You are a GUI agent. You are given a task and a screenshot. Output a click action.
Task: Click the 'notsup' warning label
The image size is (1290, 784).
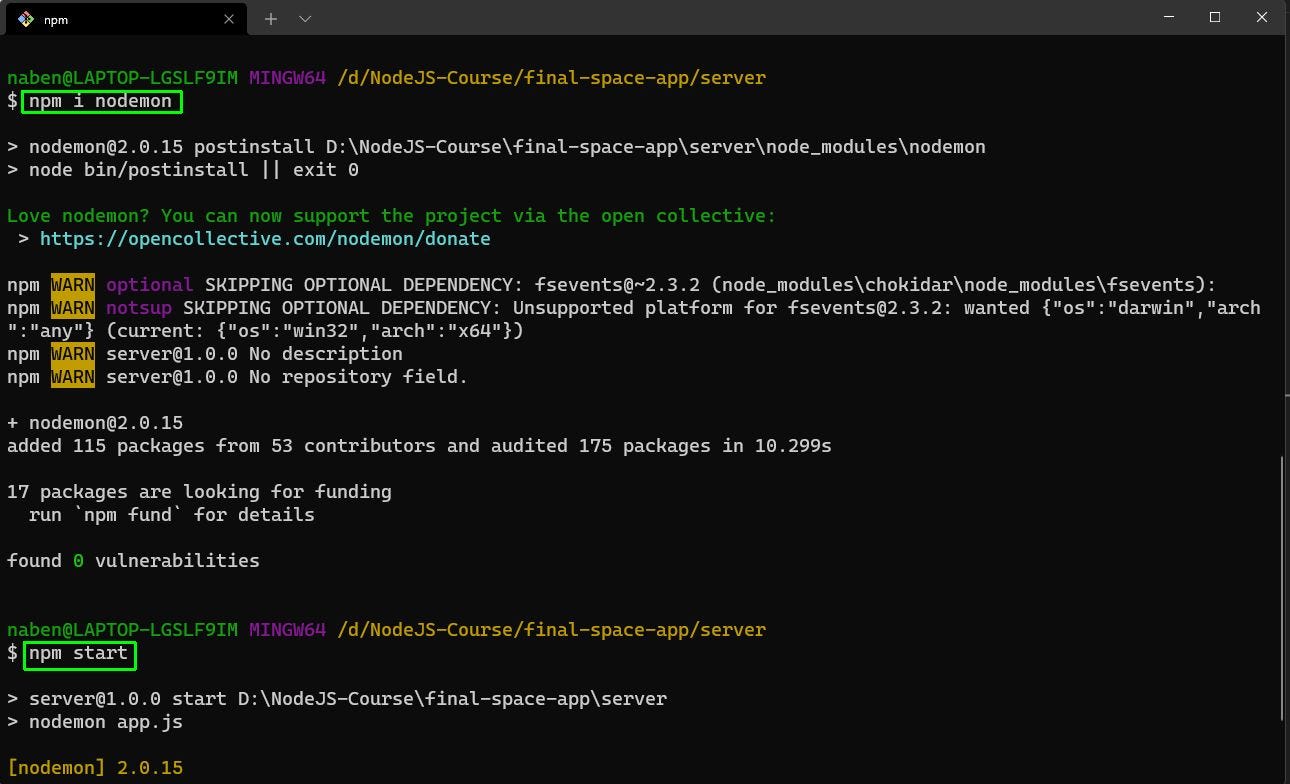pos(139,308)
